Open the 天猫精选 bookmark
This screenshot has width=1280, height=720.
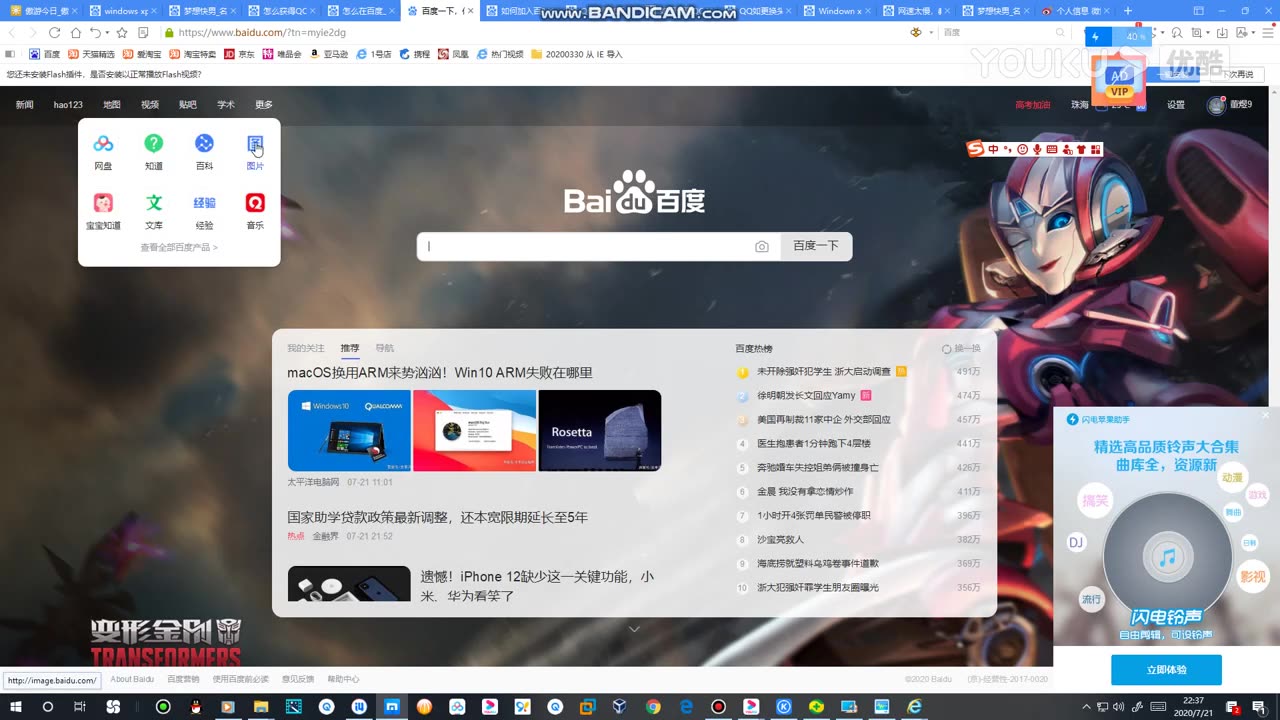90,54
